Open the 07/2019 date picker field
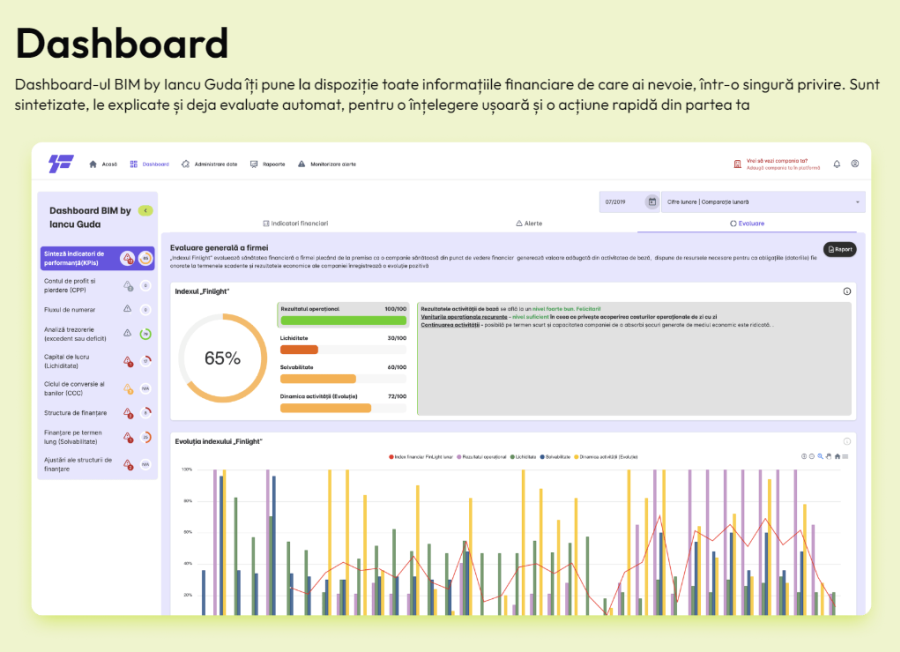 620,202
